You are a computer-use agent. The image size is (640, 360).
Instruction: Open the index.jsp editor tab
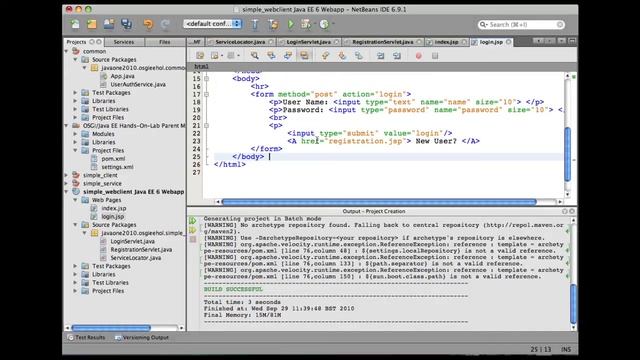point(446,42)
